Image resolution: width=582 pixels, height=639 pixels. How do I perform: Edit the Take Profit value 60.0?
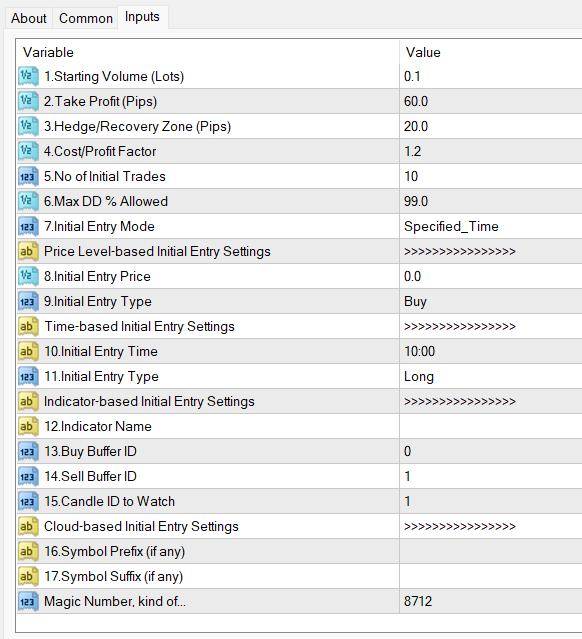[x=491, y=101]
